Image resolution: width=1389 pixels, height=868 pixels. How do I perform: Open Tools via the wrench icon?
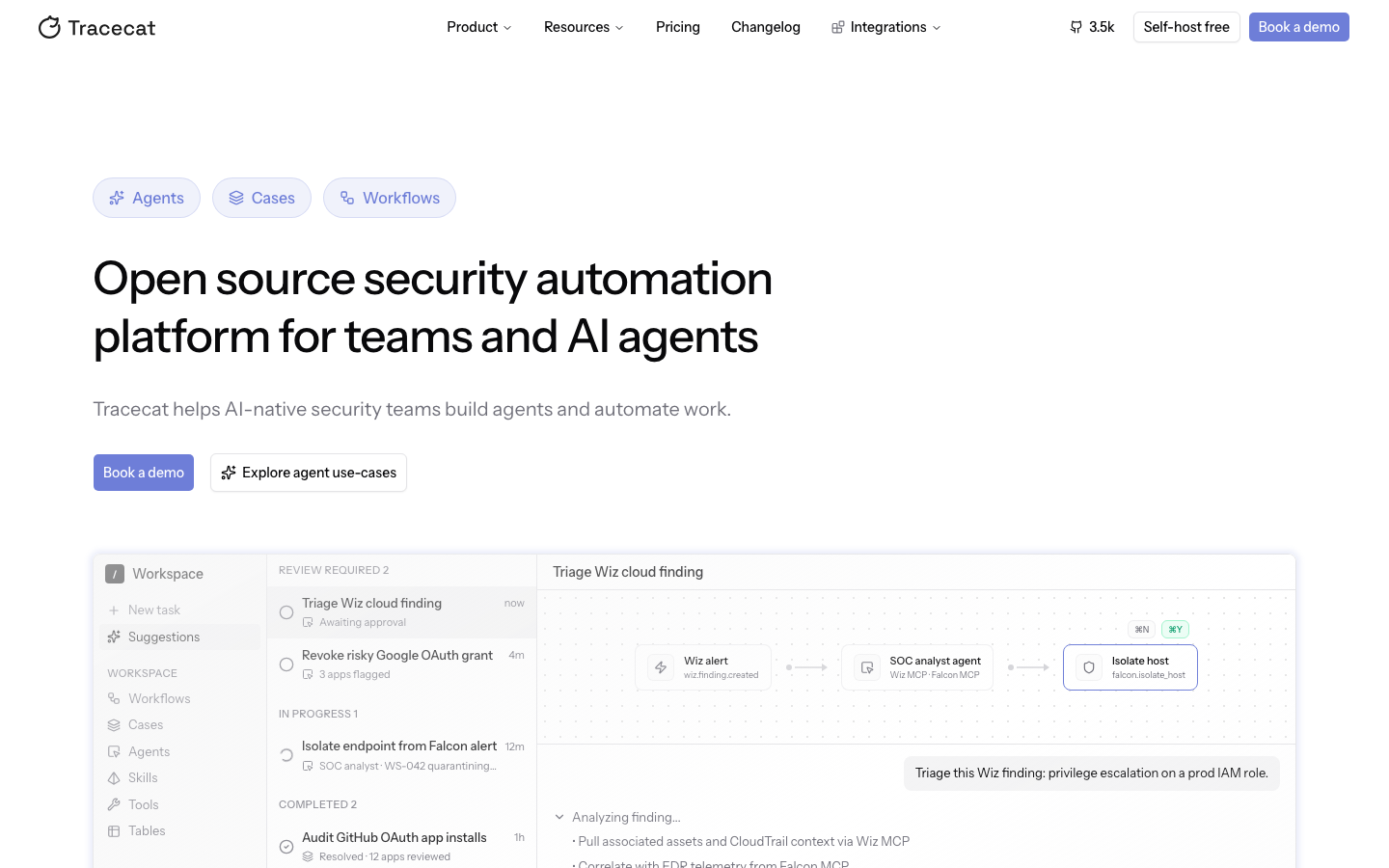[x=114, y=804]
